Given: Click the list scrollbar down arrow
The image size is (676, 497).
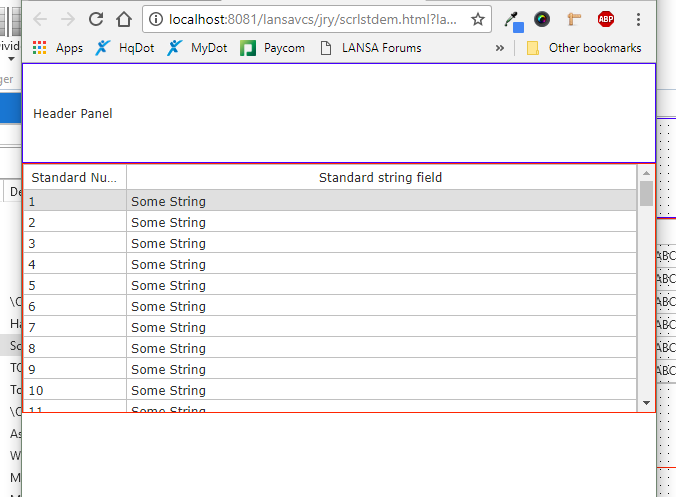Looking at the screenshot, I should (x=646, y=402).
